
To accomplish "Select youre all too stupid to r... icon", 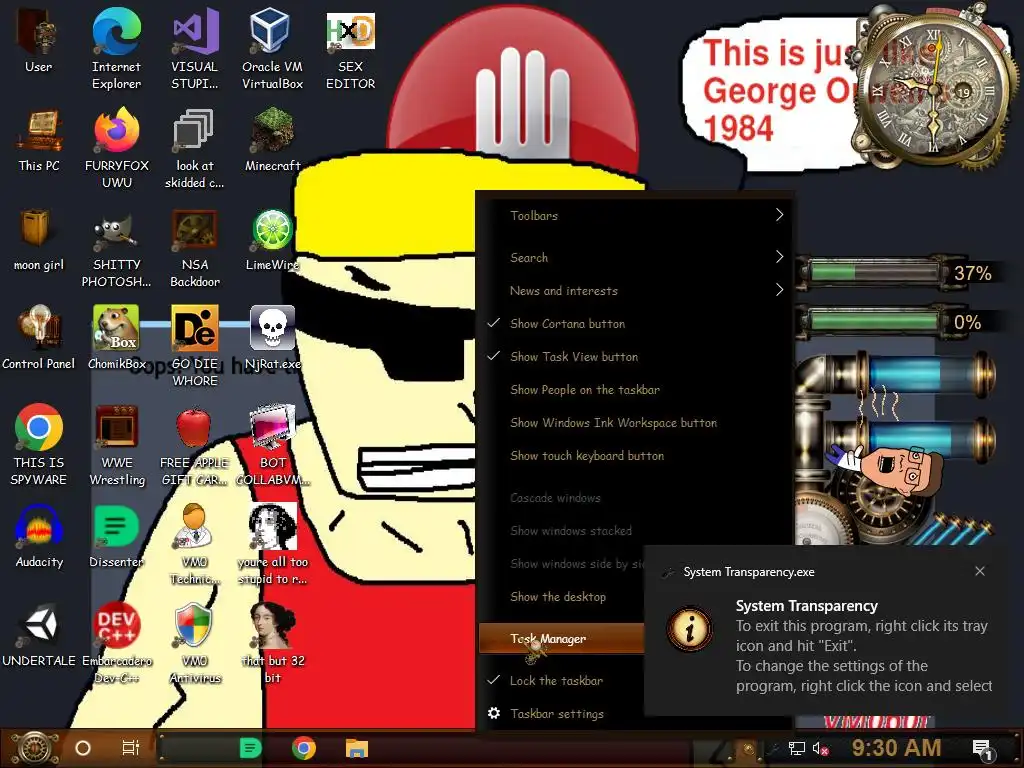I will pos(273,543).
